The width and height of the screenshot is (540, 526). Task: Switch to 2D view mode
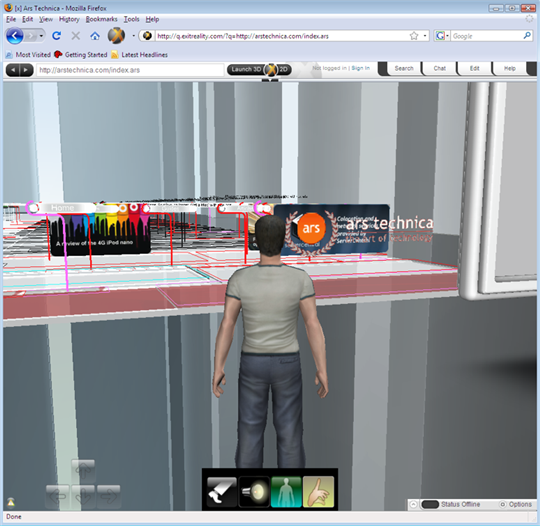pyautogui.click(x=284, y=70)
